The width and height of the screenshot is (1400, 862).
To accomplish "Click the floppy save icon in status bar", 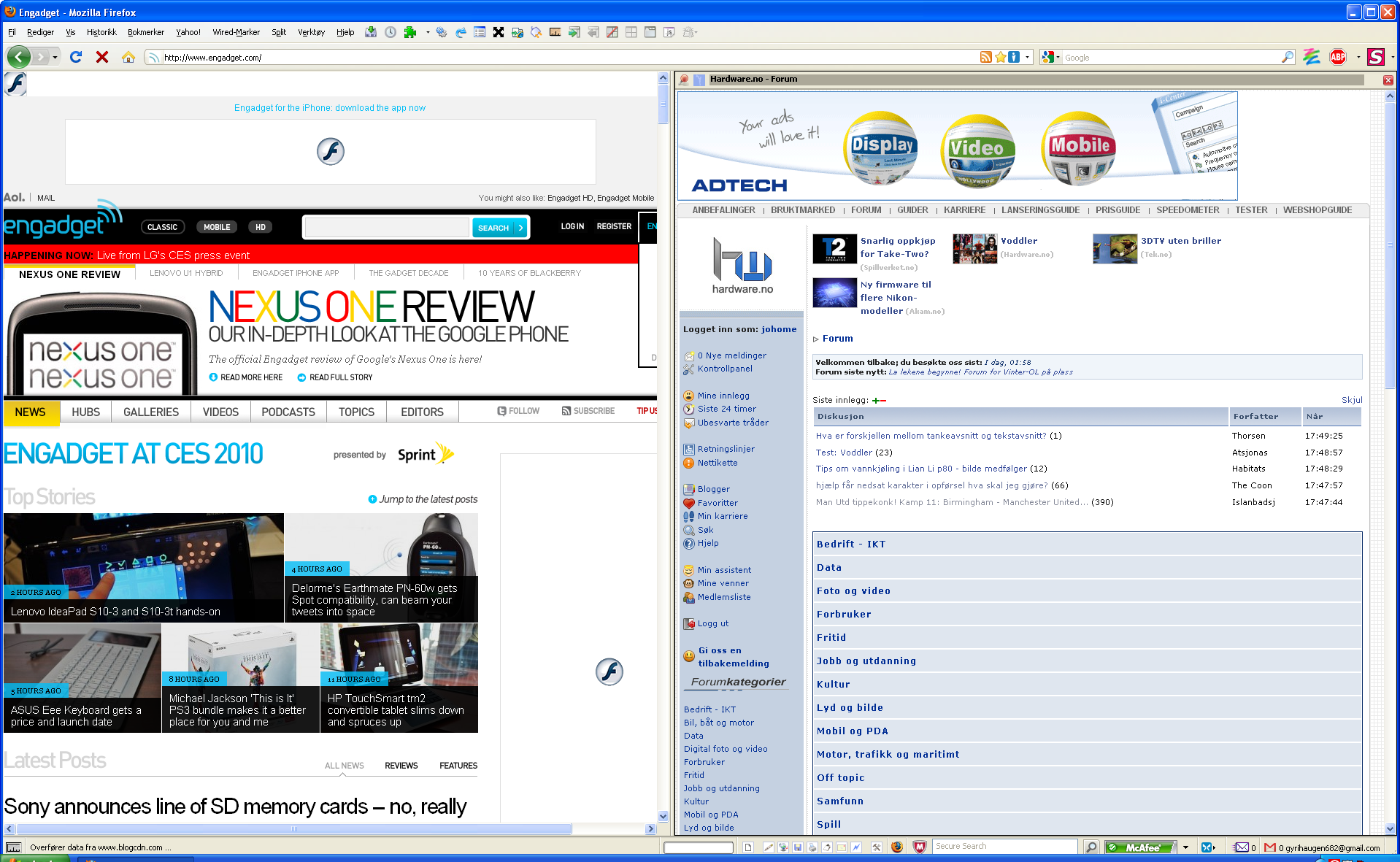I will [798, 847].
